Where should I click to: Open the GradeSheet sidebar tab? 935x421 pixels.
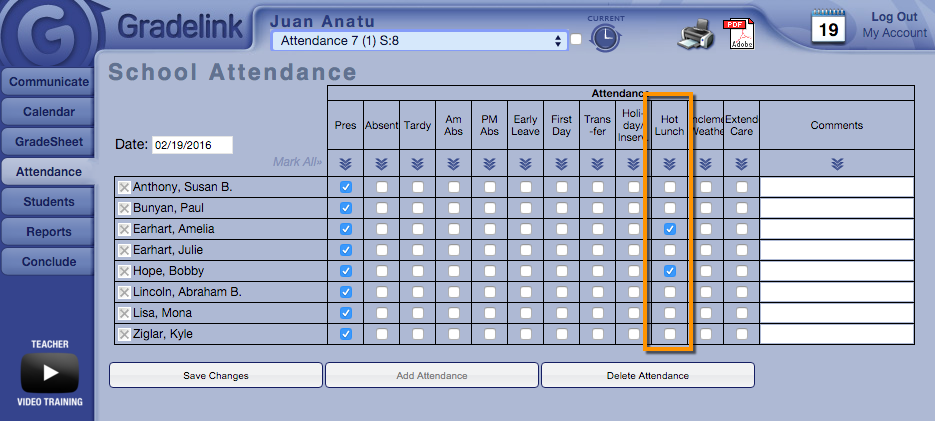pos(49,142)
